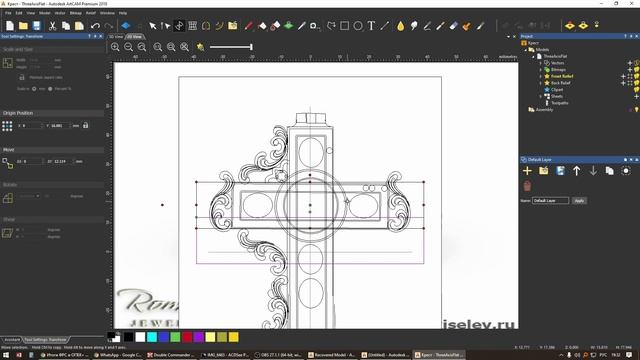Select the Node Editing tool
The height and width of the screenshot is (360, 640).
tap(165, 26)
